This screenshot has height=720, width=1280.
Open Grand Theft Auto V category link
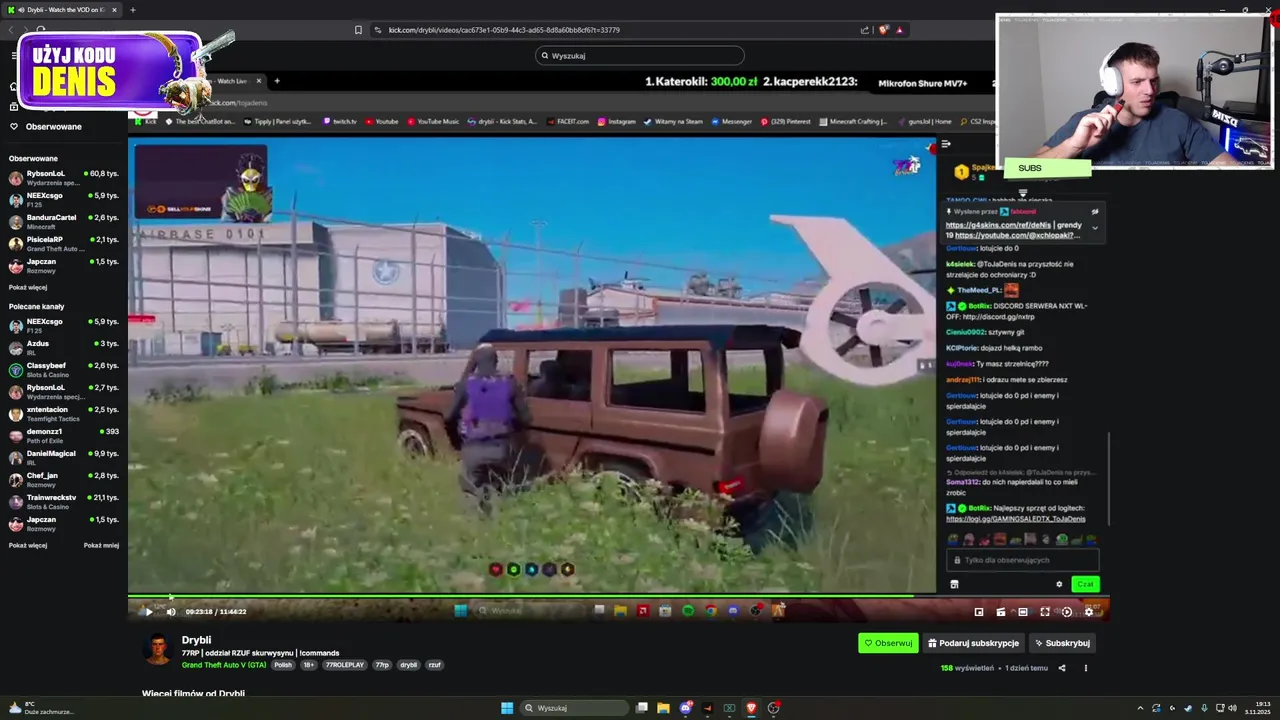tap(224, 665)
